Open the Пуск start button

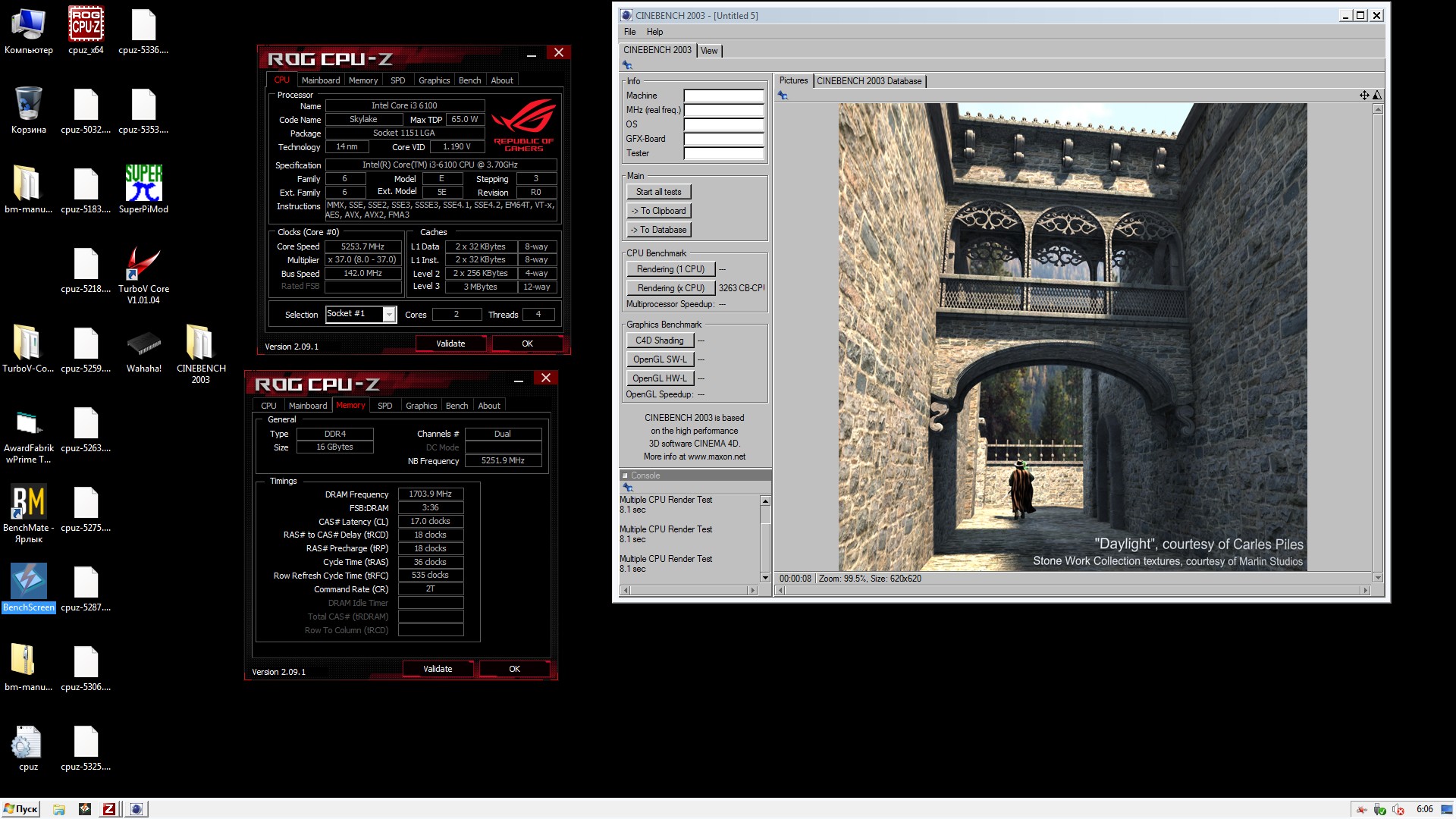[21, 809]
